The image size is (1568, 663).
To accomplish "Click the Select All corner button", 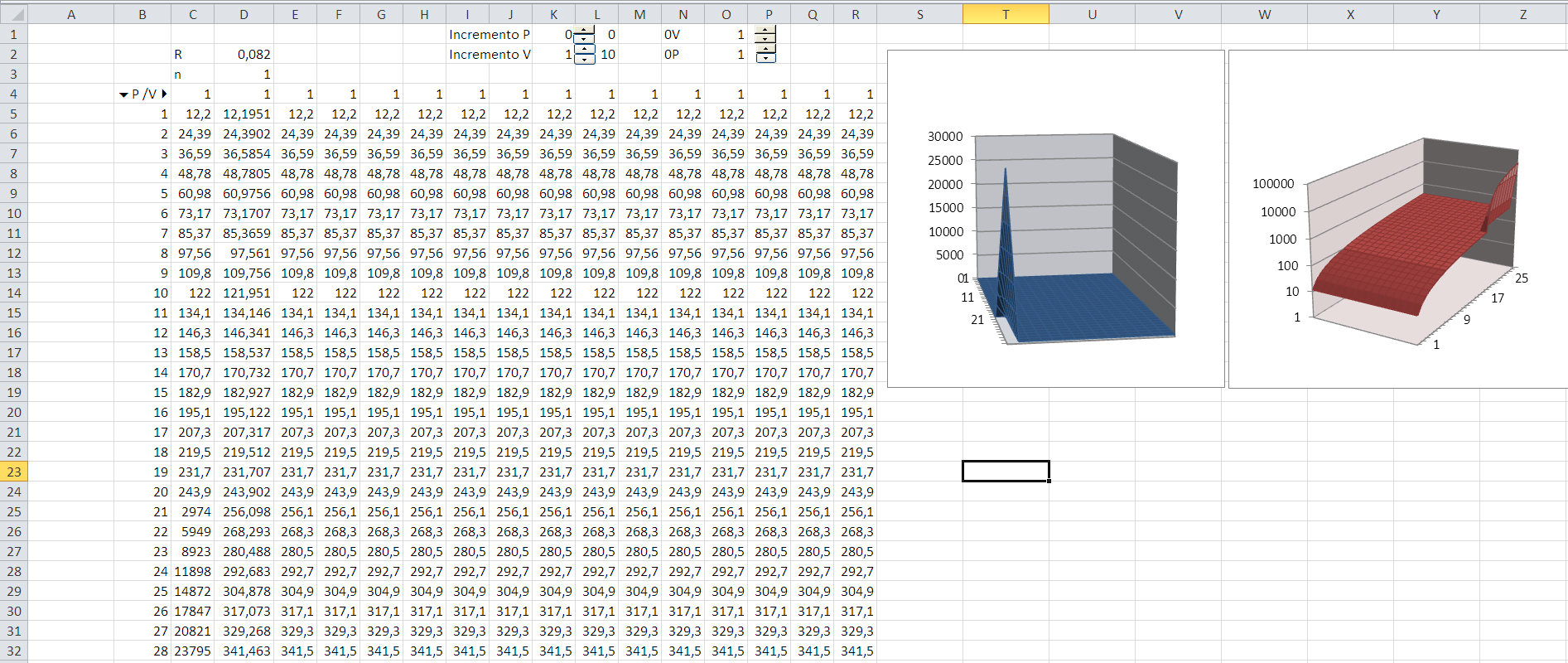I will tap(14, 14).
